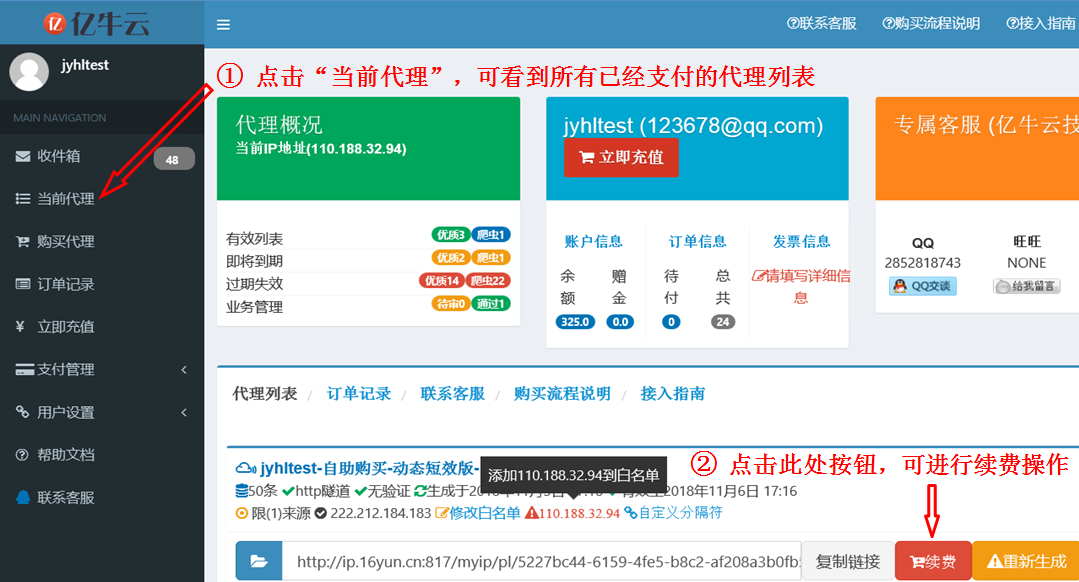The image size is (1079, 582).
Task: Click 修改白名单 link
Action: (x=478, y=513)
